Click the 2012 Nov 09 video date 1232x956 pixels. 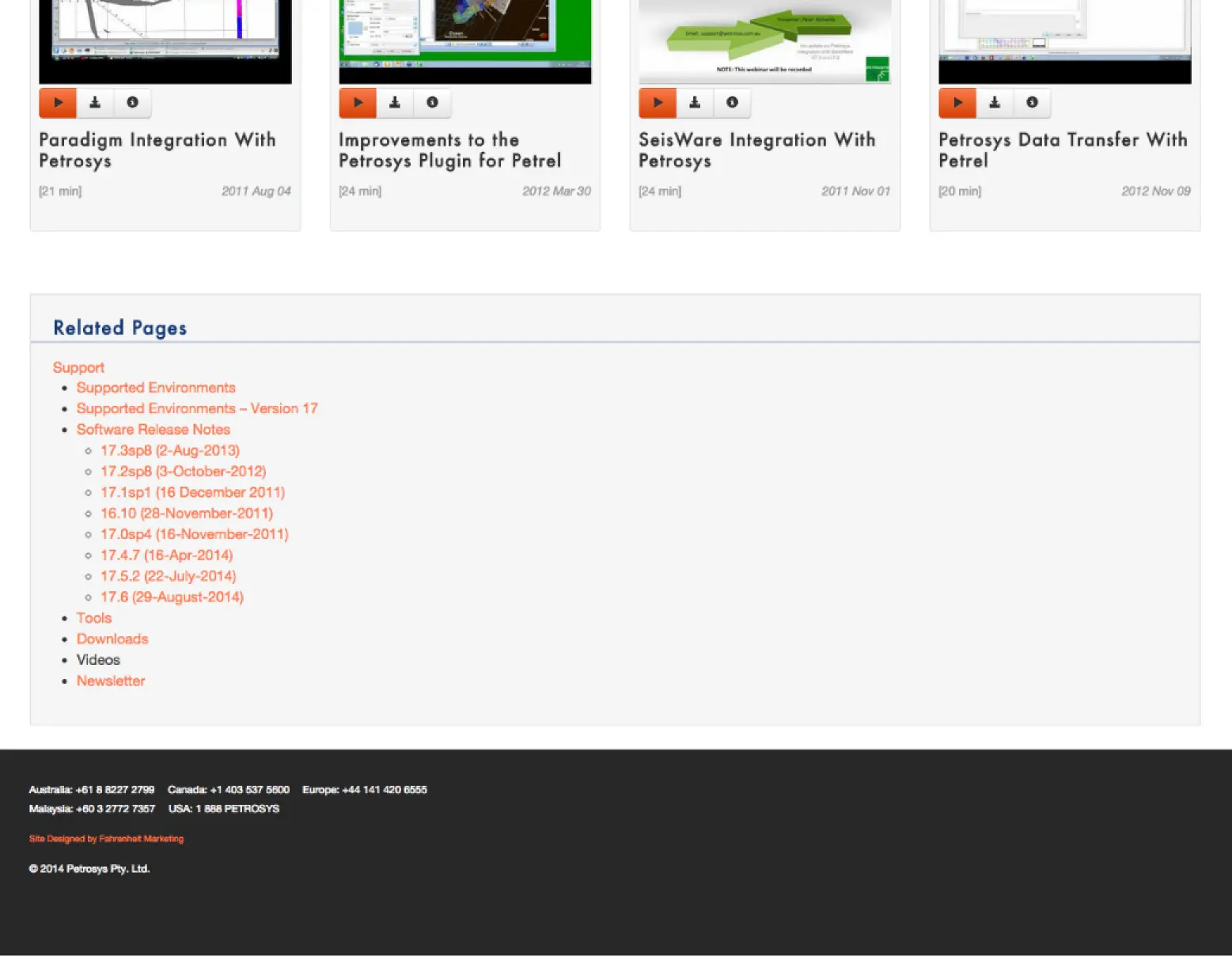tap(1156, 192)
